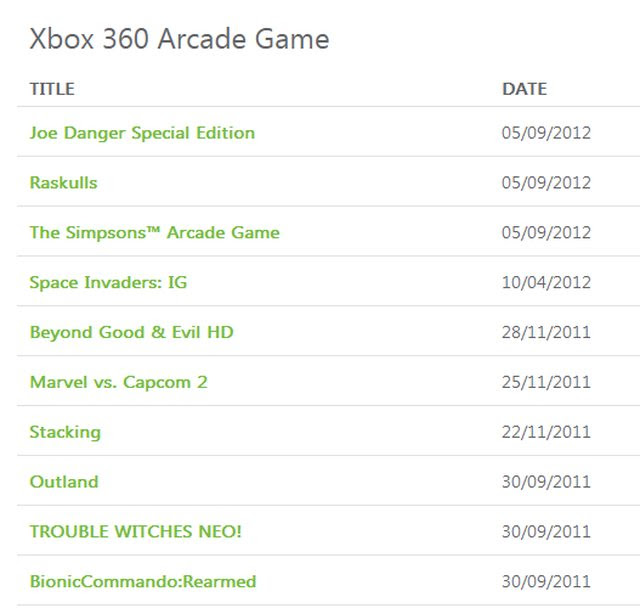Click the Xbox 360 Arcade Game heading

point(180,39)
